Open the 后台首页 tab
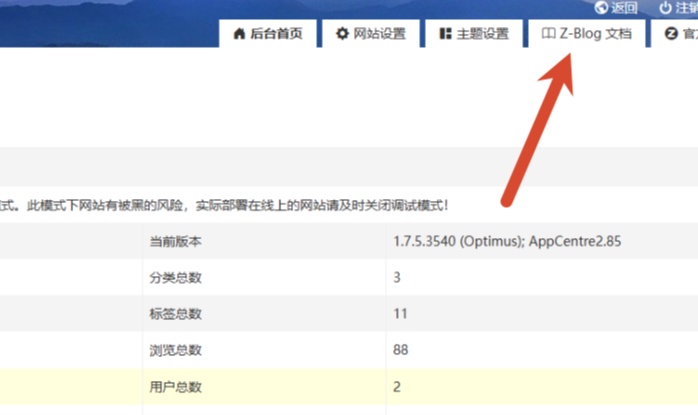This screenshot has height=415, width=698. (268, 33)
